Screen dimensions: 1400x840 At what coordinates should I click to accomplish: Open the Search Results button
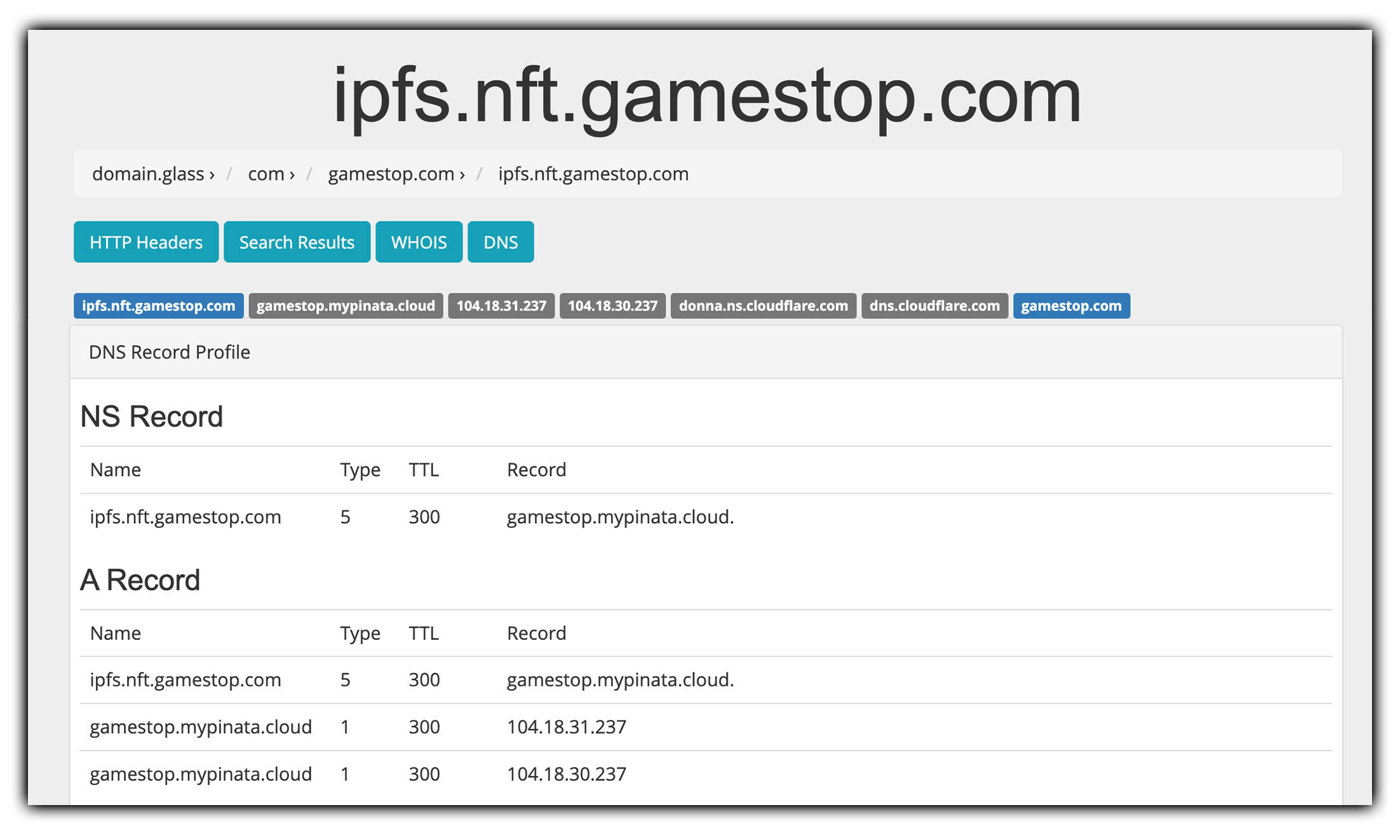click(x=297, y=242)
